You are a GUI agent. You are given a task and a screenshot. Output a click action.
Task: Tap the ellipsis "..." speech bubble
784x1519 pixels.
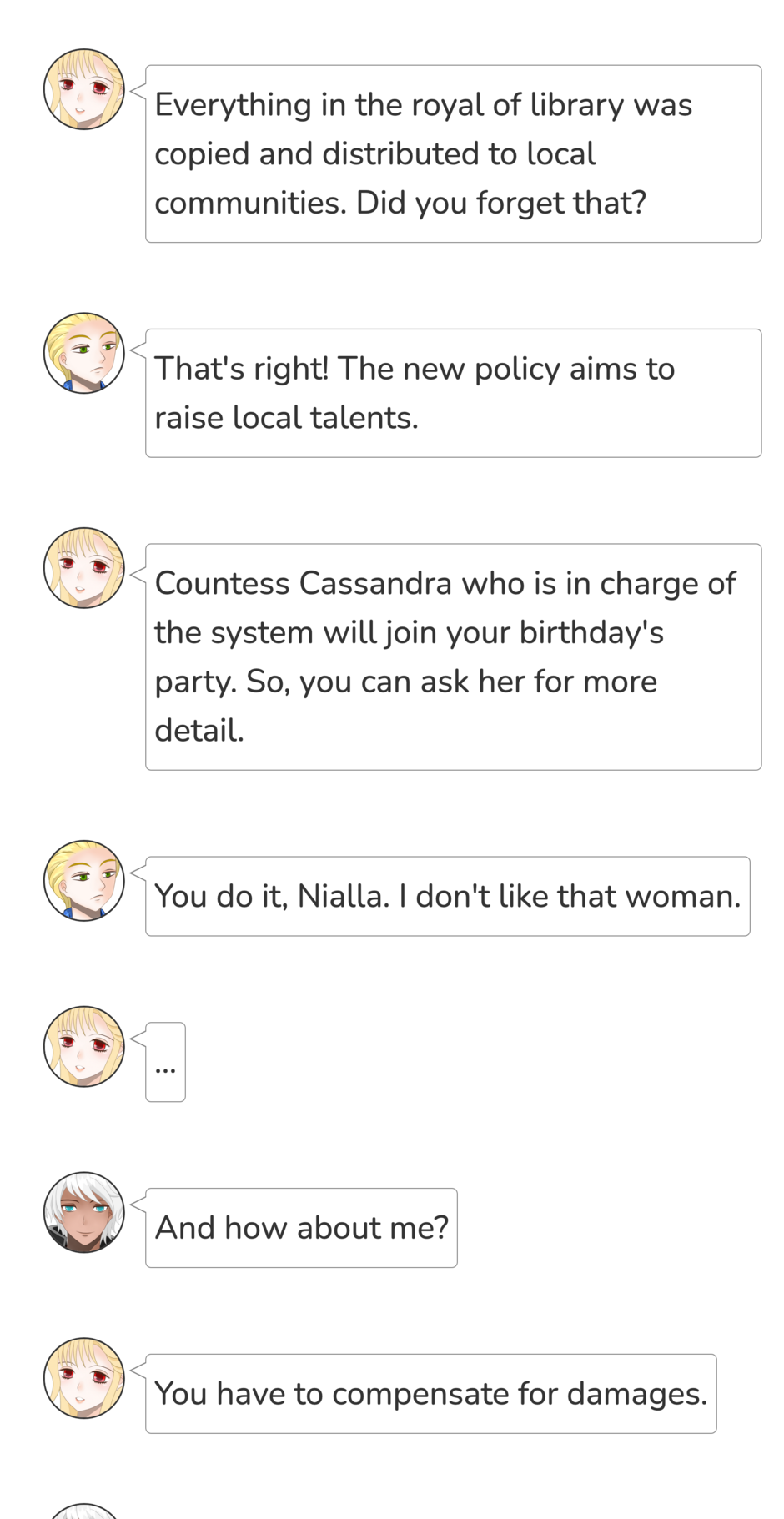click(165, 1062)
